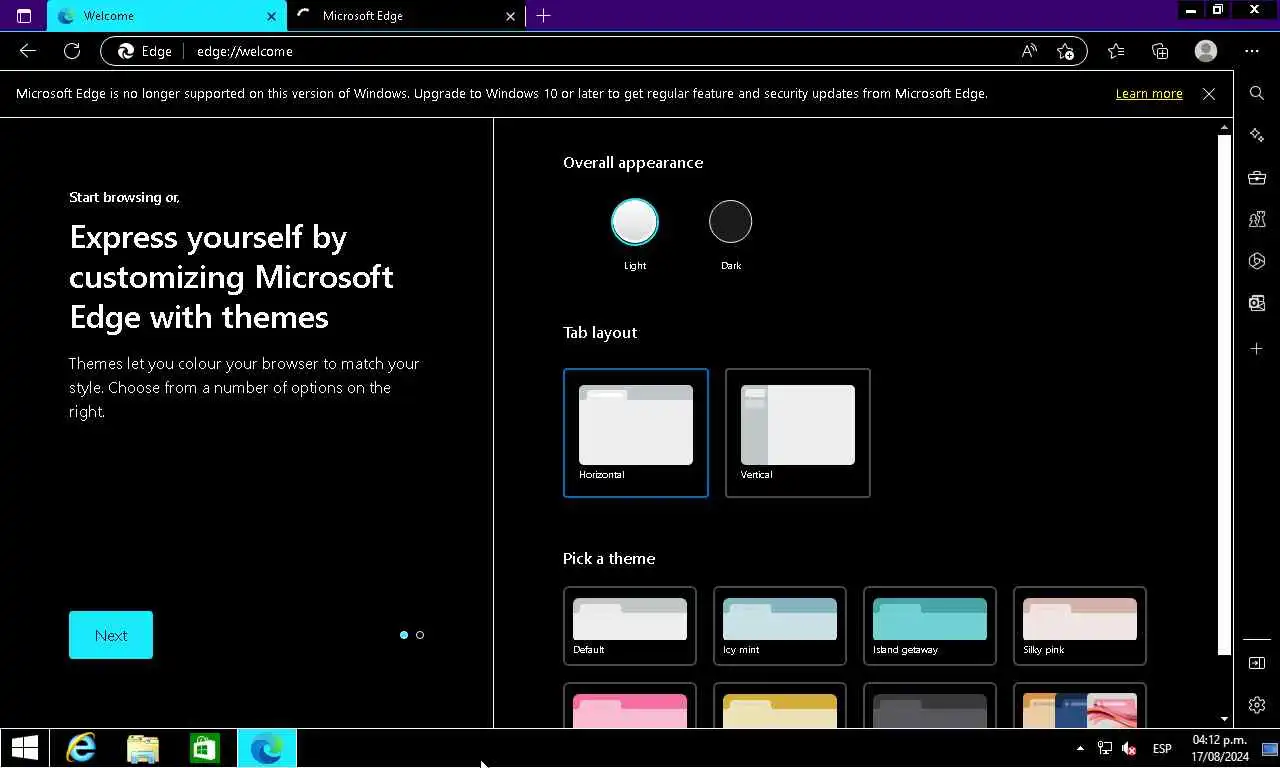This screenshot has width=1280, height=768.
Task: Pick the dark grey theme in second row
Action: coord(930,706)
